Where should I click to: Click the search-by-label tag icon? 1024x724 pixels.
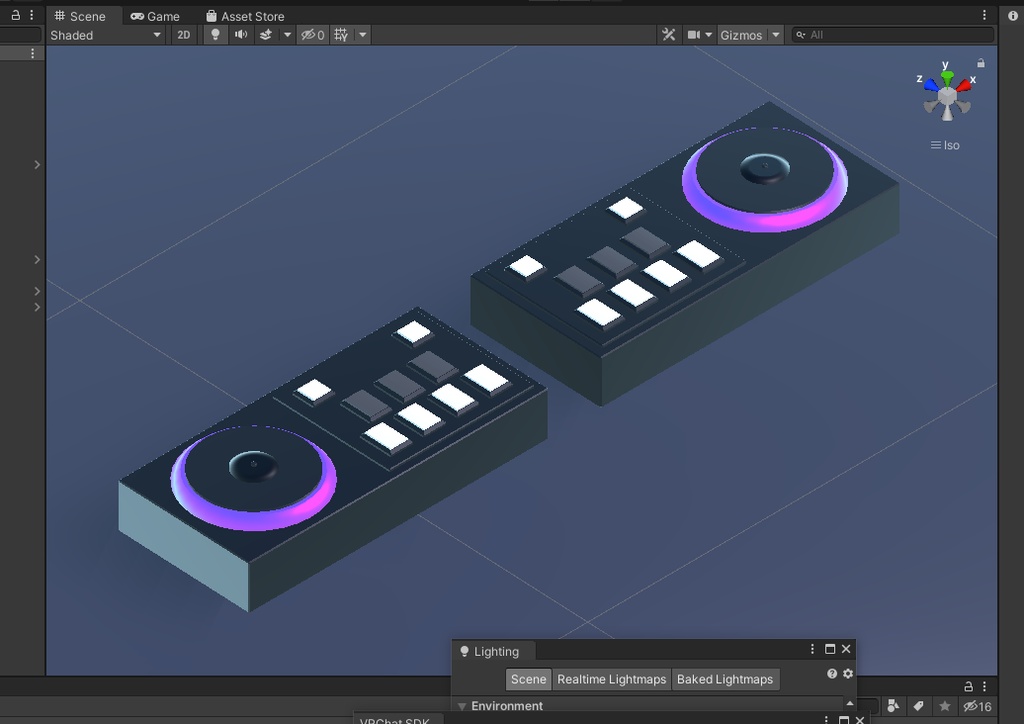(919, 706)
